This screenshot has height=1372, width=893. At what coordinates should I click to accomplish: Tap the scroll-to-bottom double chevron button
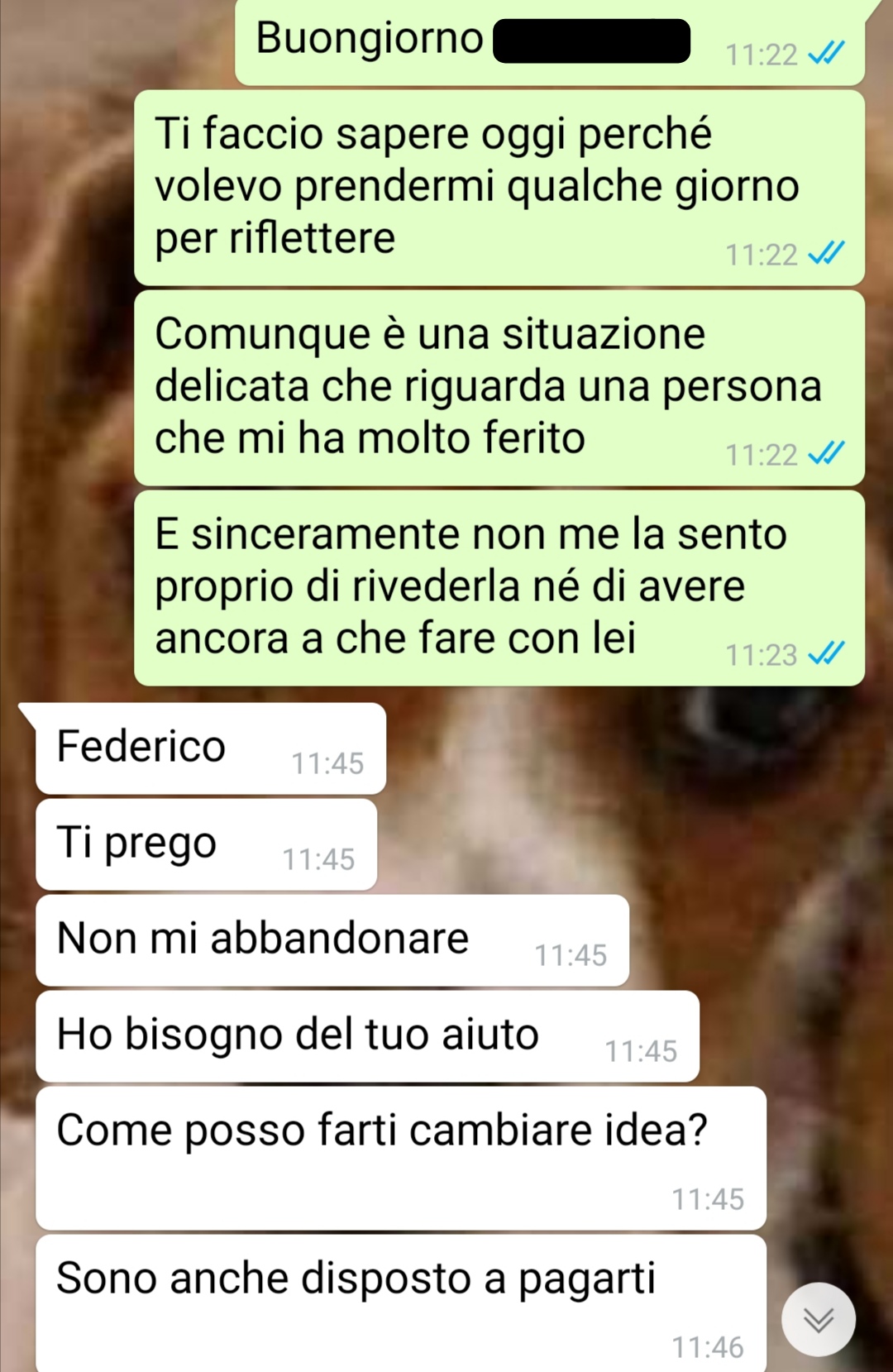tap(819, 1320)
